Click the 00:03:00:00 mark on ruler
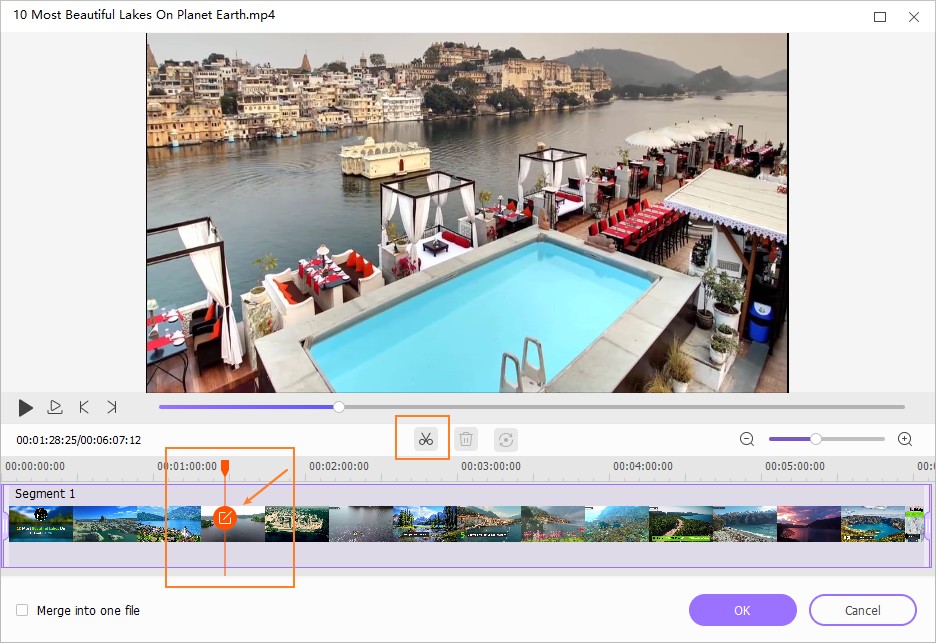Image resolution: width=936 pixels, height=643 pixels. point(490,466)
